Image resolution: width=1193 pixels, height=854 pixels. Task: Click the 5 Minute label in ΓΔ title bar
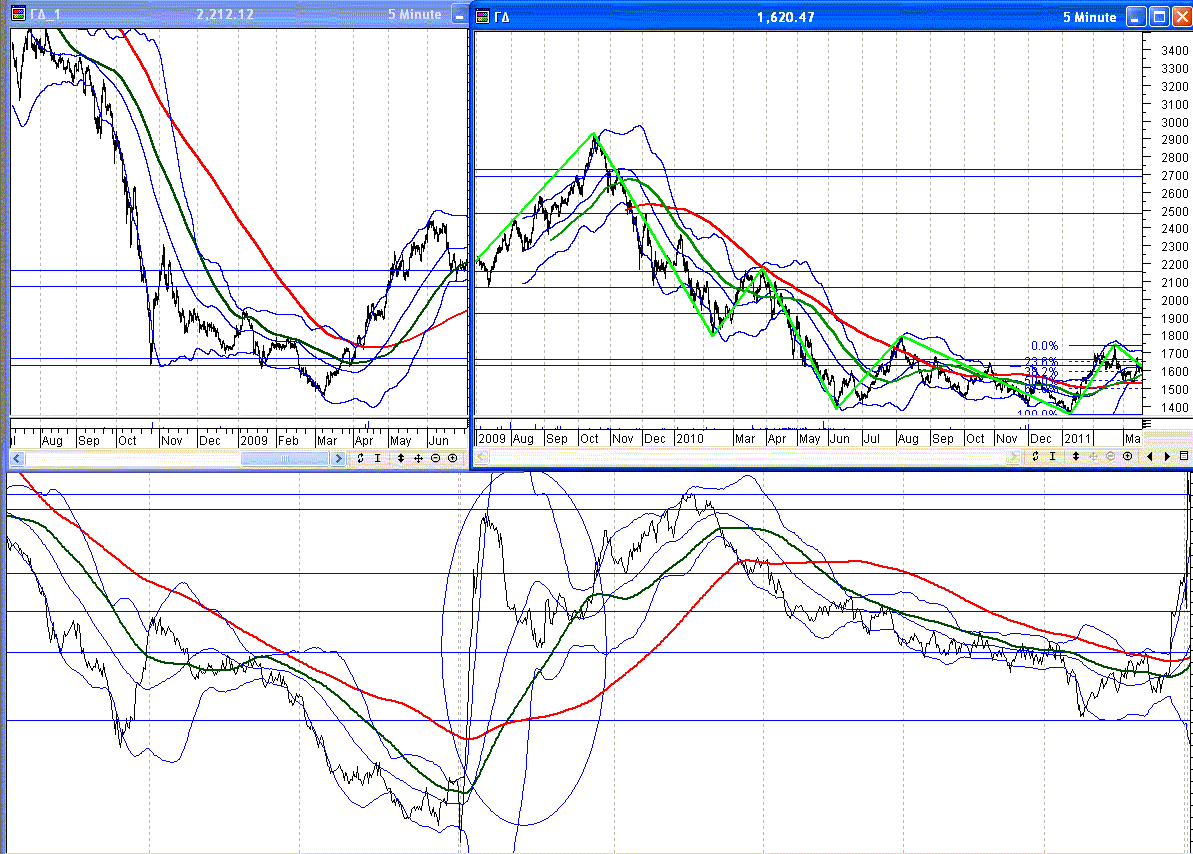1091,16
